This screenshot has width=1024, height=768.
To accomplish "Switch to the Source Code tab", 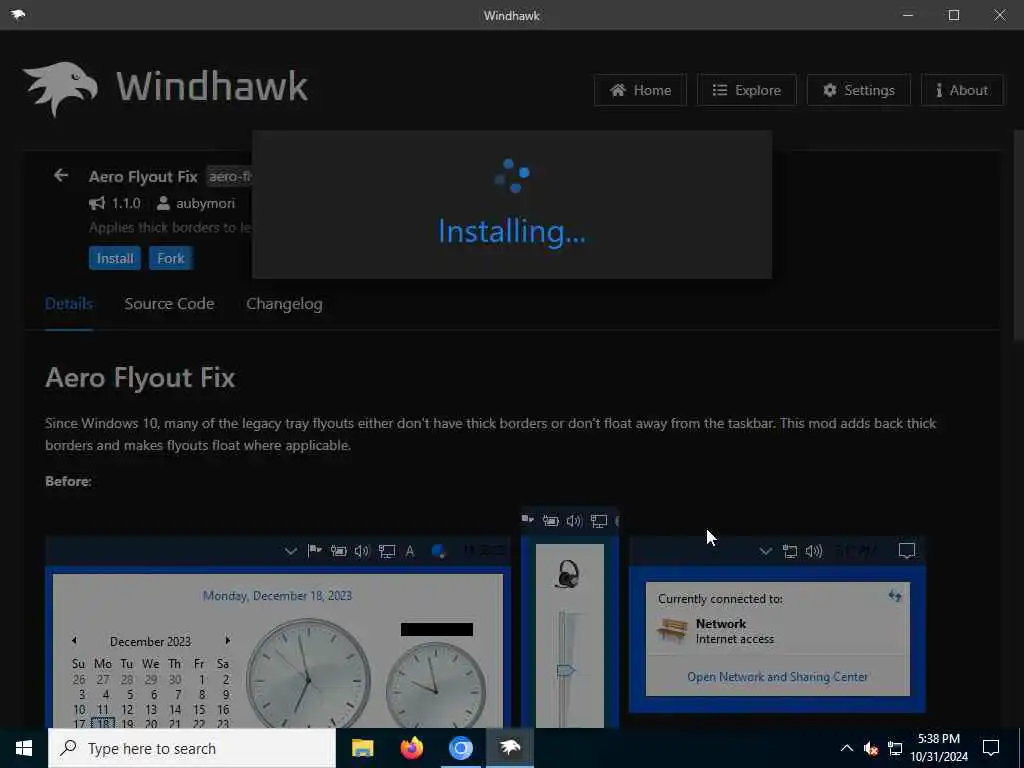I will pyautogui.click(x=169, y=304).
